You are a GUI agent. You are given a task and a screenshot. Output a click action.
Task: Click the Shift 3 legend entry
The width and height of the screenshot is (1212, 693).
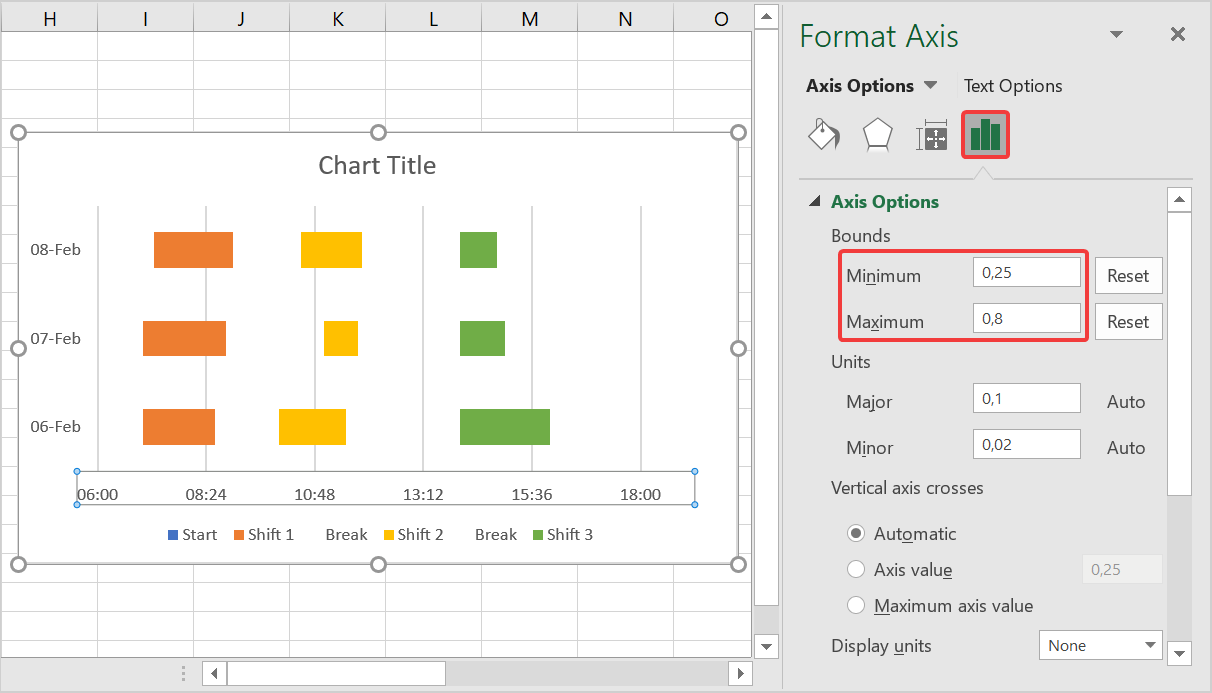(562, 535)
